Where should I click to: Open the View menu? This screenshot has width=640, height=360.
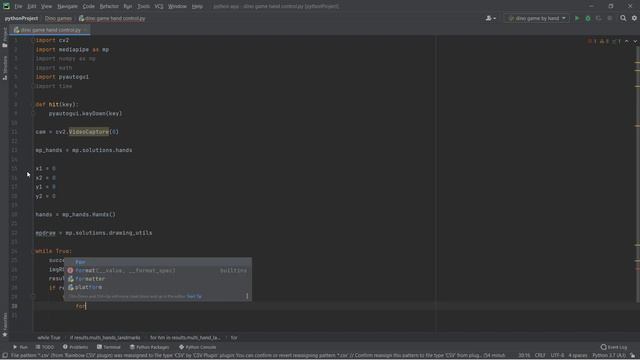coord(47,7)
